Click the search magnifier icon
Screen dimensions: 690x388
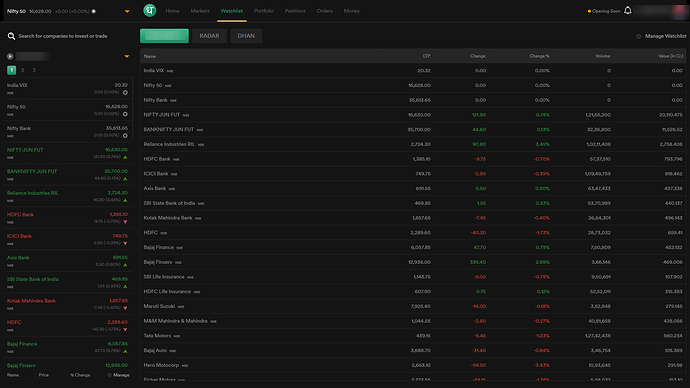point(11,36)
